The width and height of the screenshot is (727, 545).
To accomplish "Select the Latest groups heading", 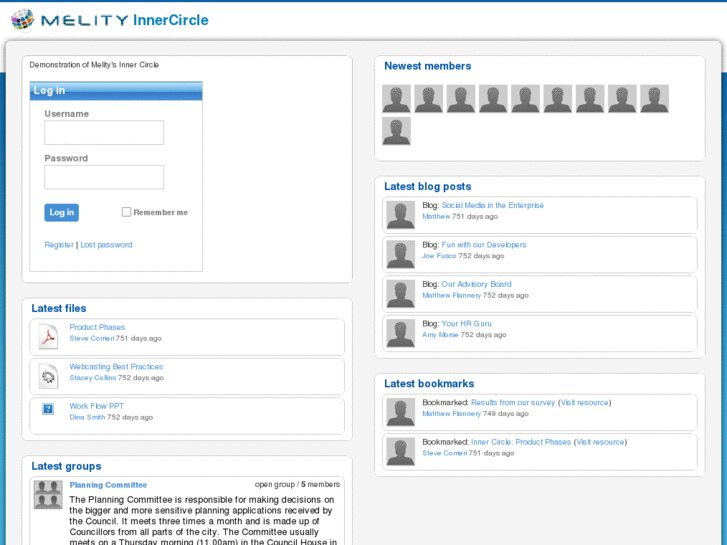I will pos(66,466).
